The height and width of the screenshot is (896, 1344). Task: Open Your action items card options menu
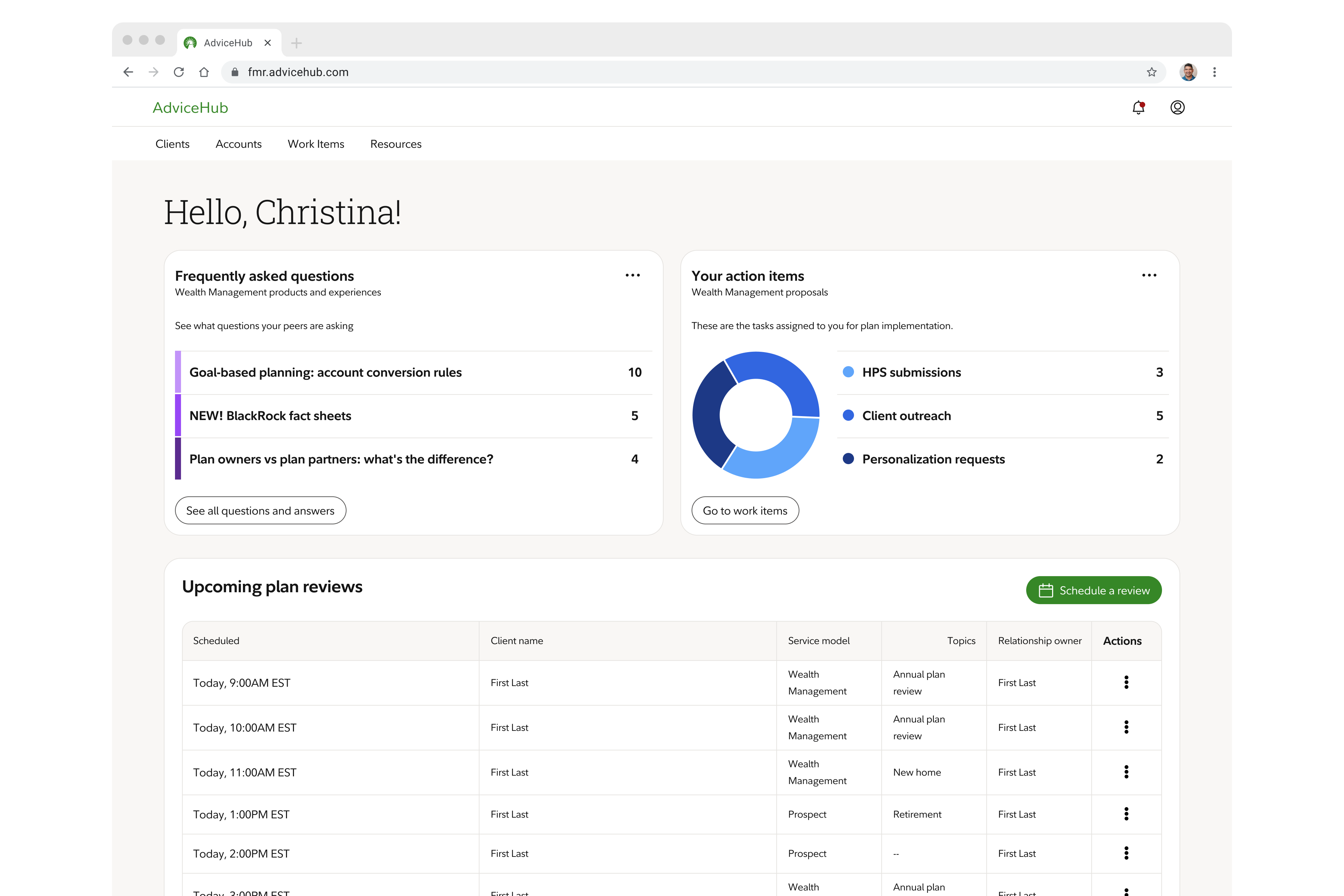coord(1149,275)
